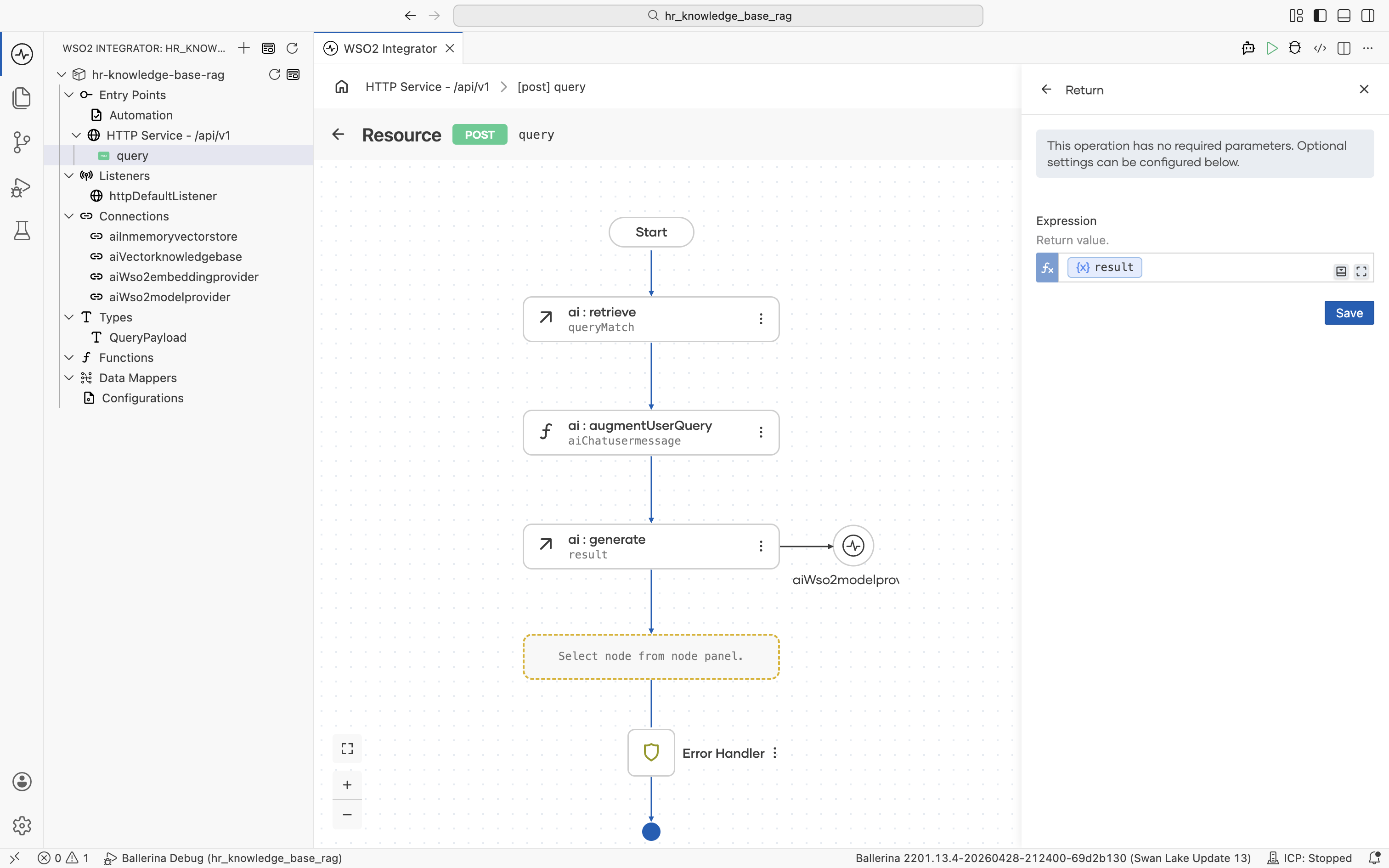Open the Customize Layout icon
1389x868 pixels.
pyautogui.click(x=1296, y=16)
